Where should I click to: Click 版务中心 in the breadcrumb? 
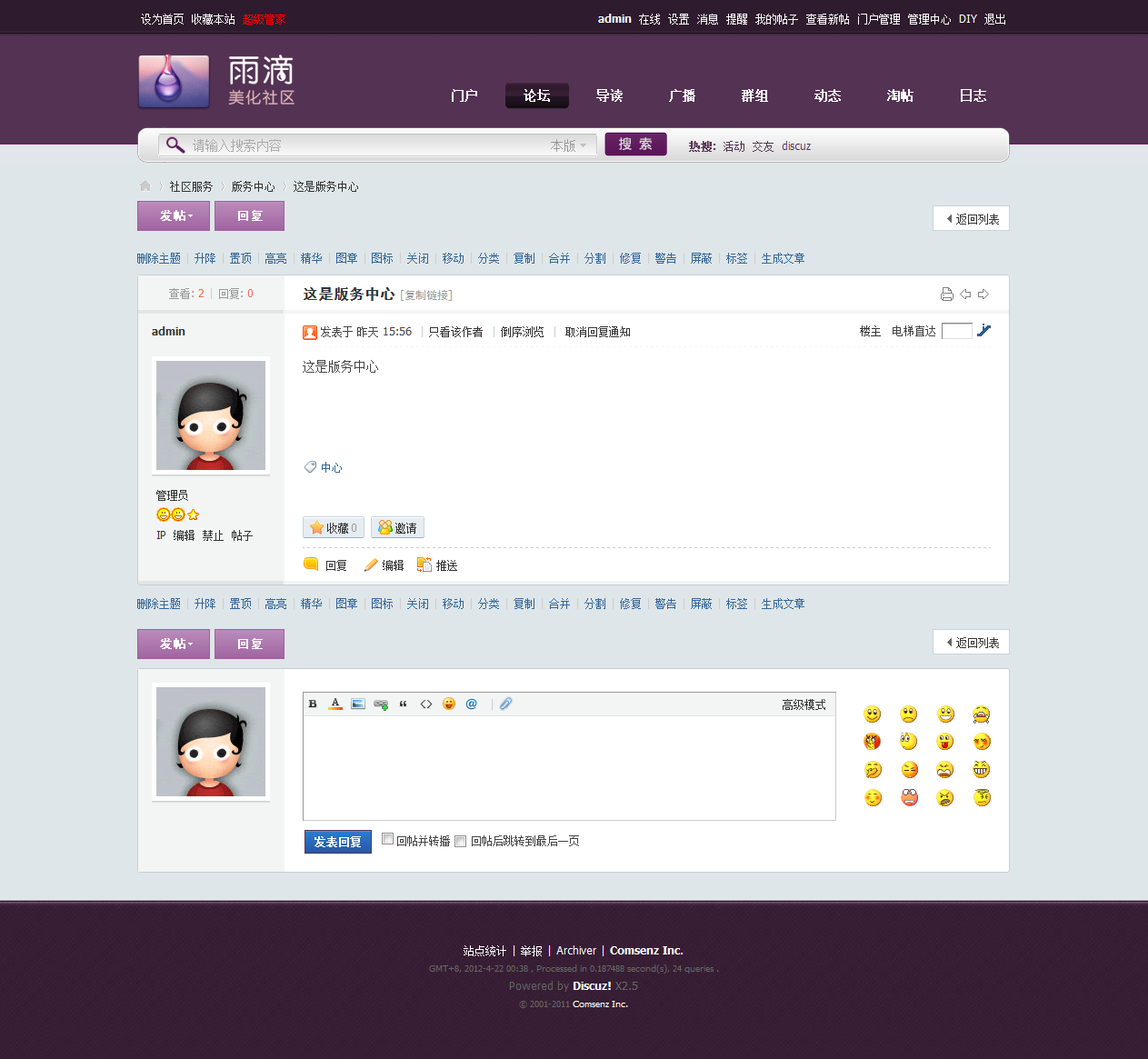coord(253,186)
